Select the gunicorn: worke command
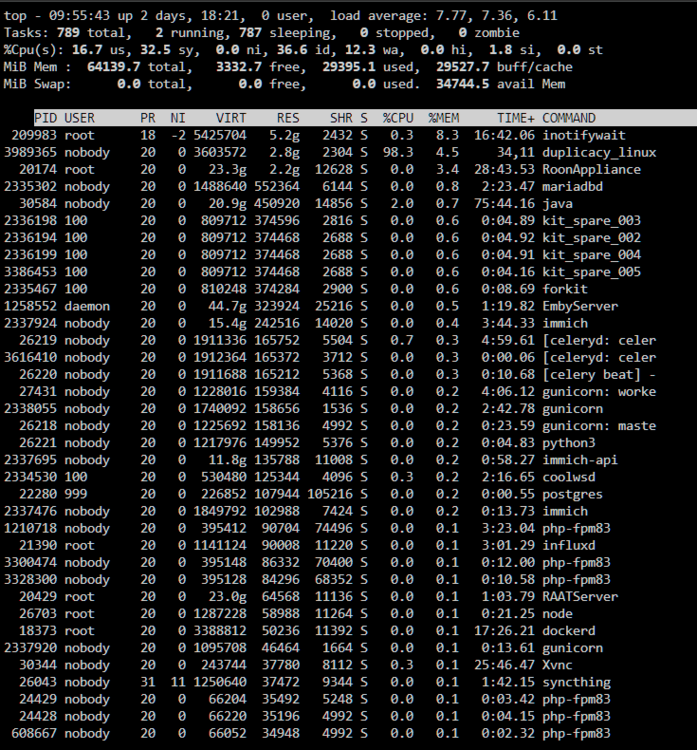Viewport: 697px width, 750px height. 599,392
